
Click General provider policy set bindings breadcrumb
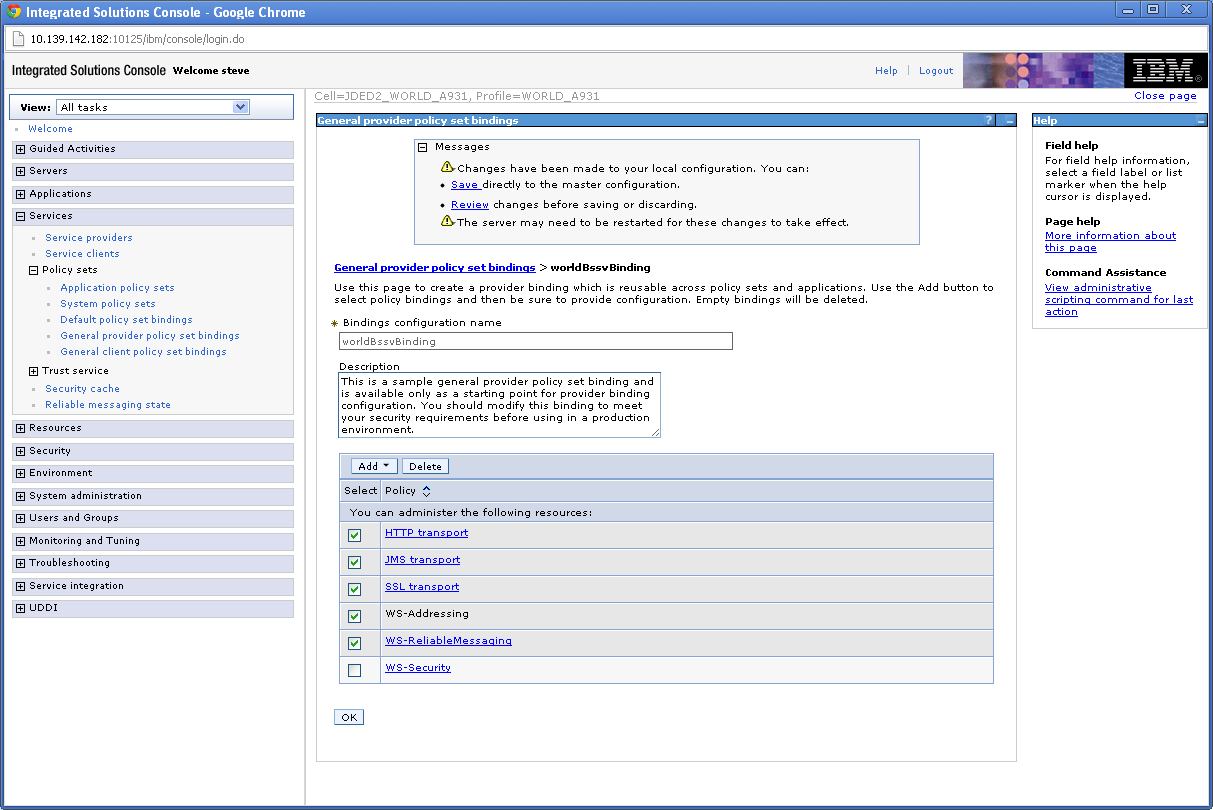pyautogui.click(x=435, y=268)
